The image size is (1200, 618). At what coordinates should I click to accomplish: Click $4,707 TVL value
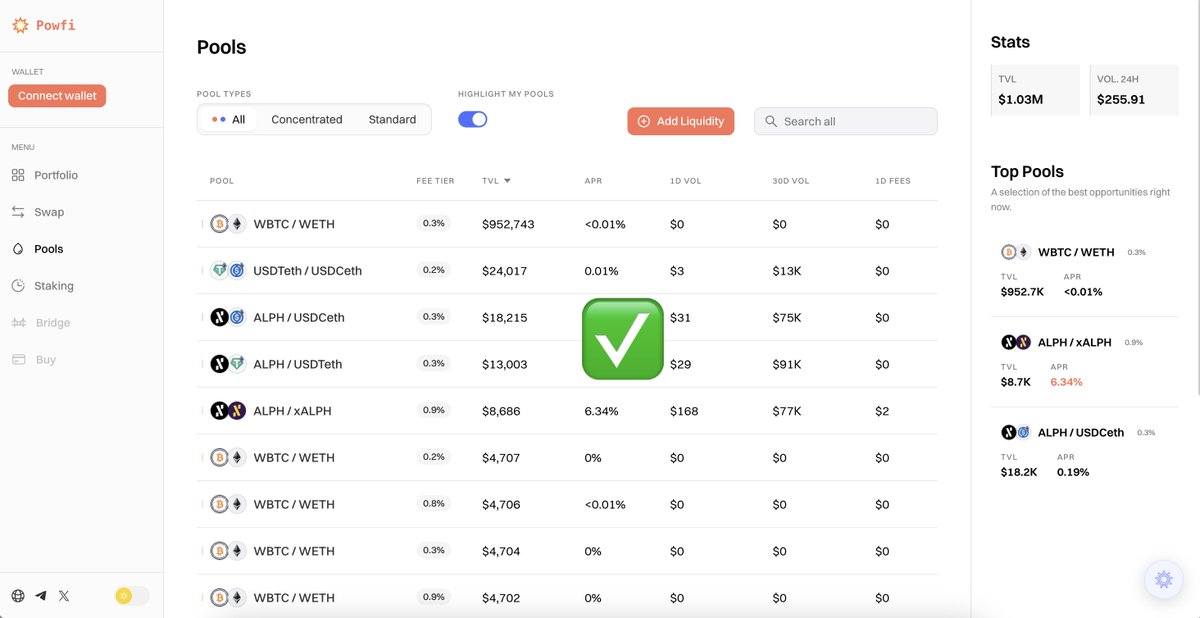tap(501, 458)
